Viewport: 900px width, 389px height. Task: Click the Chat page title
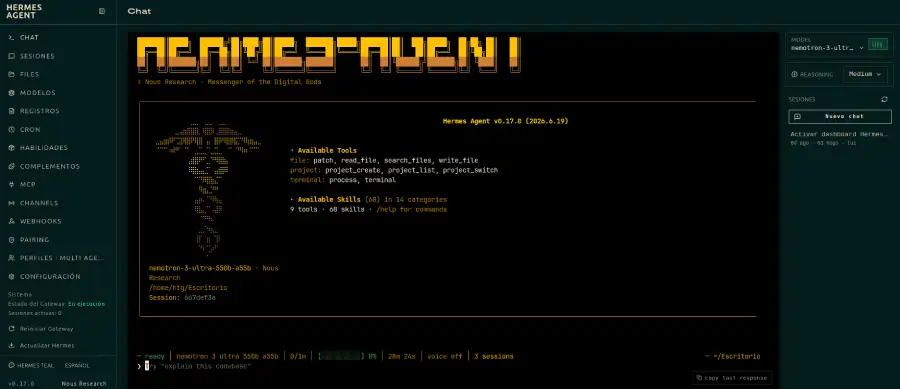pos(139,11)
